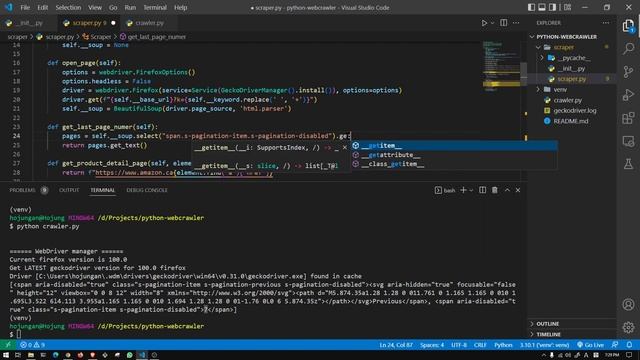Open the Selection menu

pos(68,7)
